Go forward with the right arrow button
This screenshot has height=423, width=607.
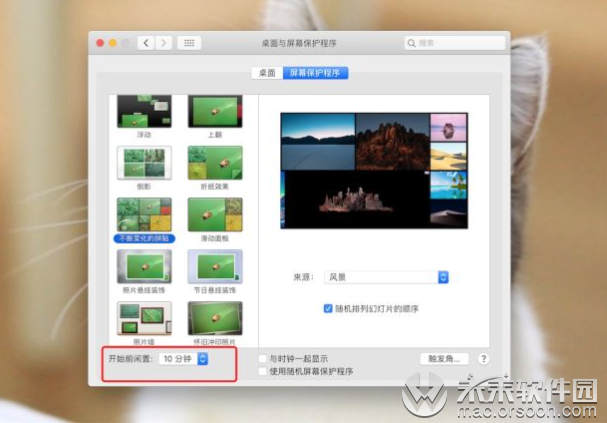[163, 43]
